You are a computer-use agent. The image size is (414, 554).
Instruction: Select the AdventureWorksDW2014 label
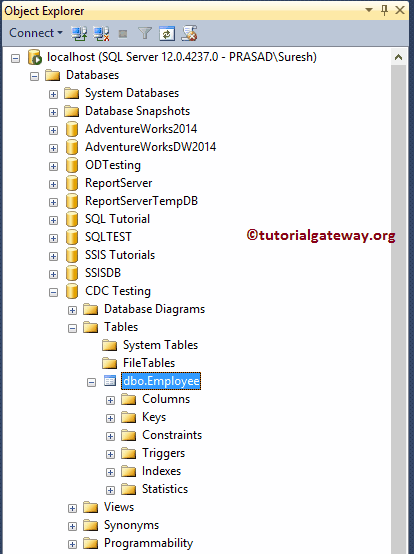tap(150, 147)
